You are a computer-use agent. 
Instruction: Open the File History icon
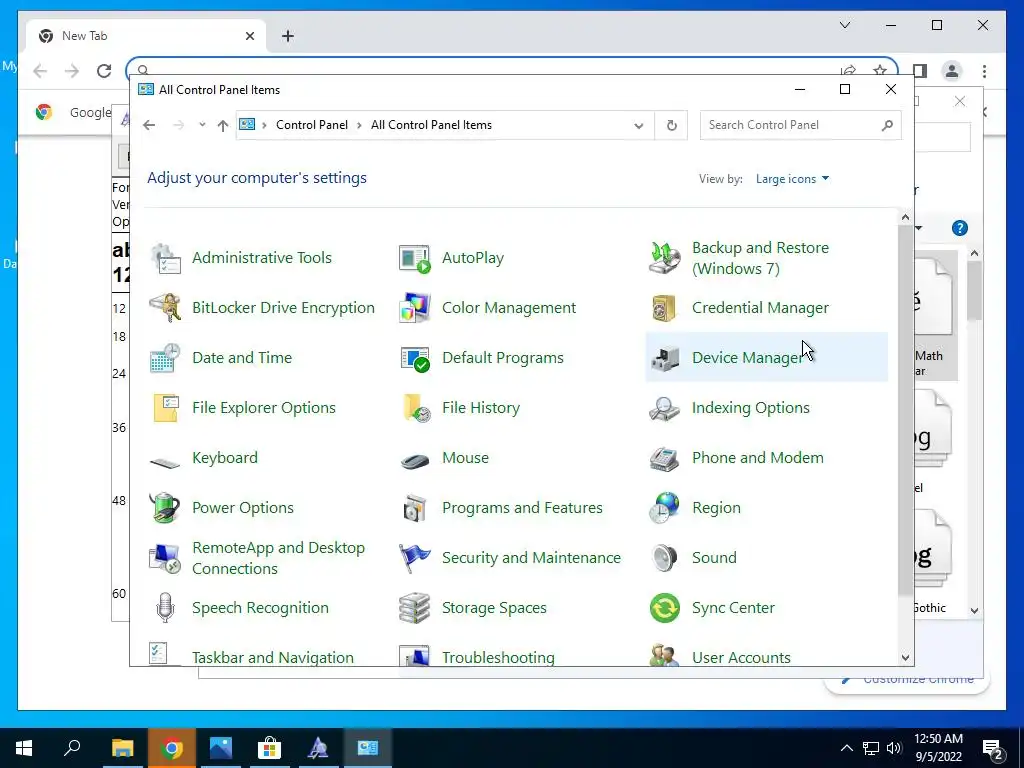click(415, 408)
